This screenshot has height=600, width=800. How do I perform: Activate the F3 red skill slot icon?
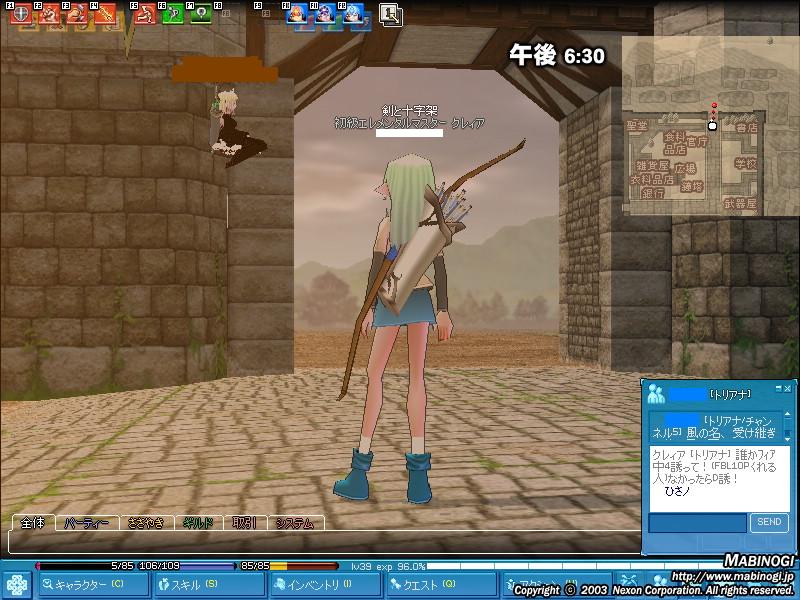pos(77,14)
